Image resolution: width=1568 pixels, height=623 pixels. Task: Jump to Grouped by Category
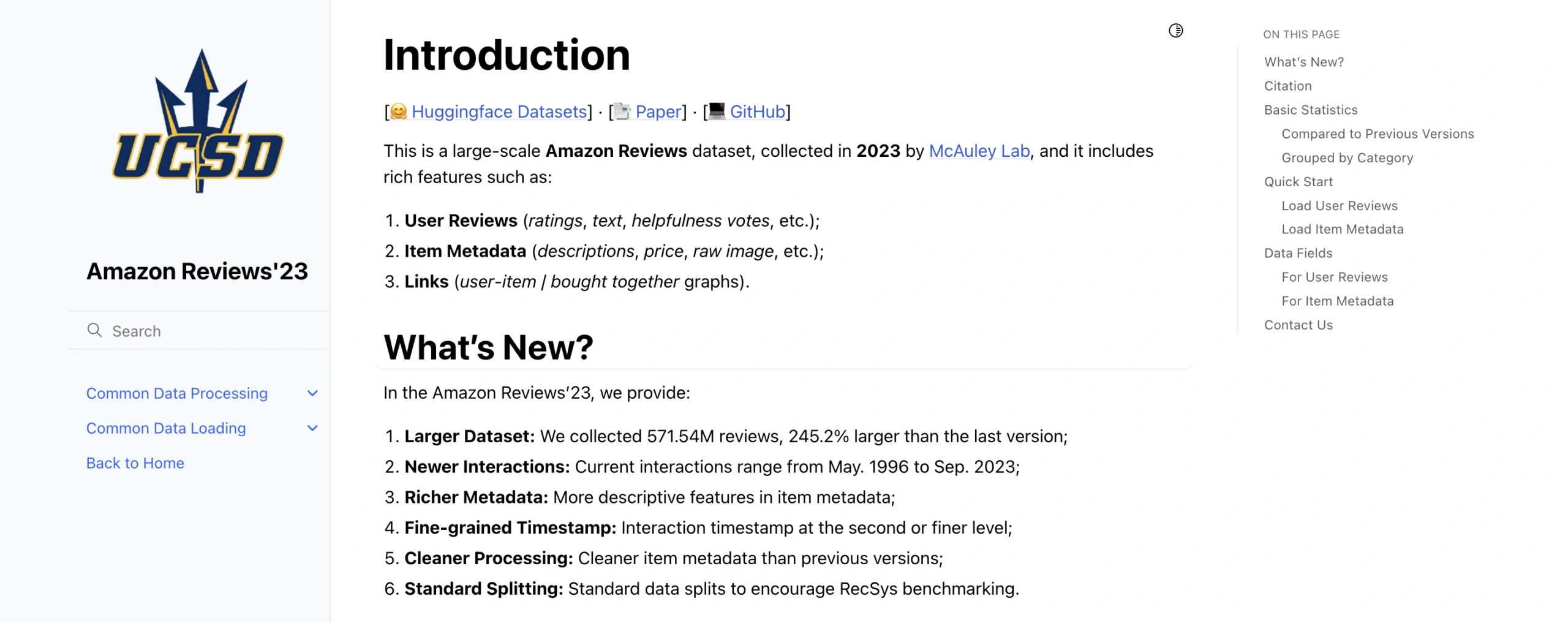point(1346,157)
